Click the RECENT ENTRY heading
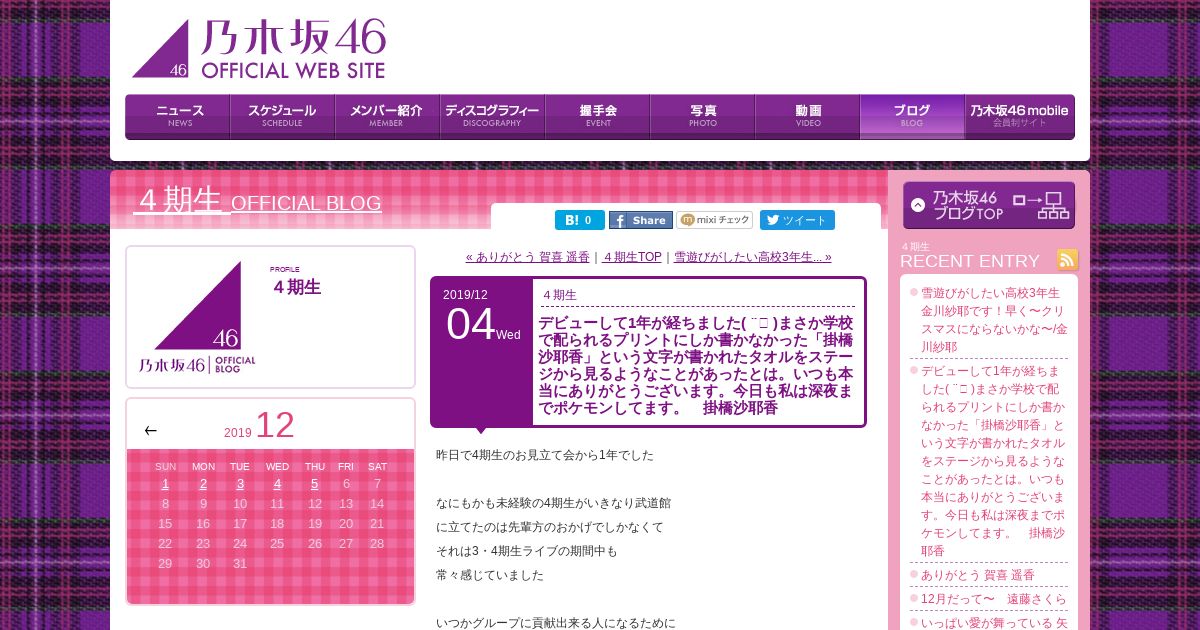This screenshot has height=630, width=1200. 970,261
